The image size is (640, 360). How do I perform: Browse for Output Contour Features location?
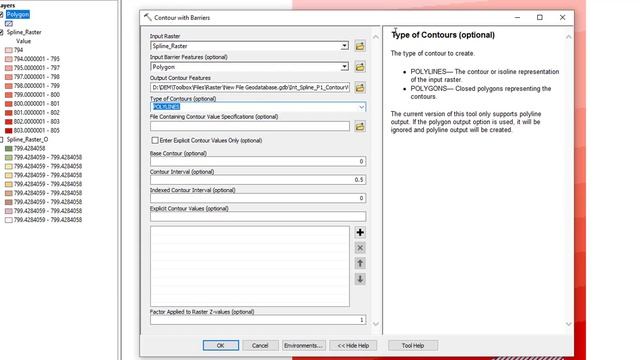360,87
